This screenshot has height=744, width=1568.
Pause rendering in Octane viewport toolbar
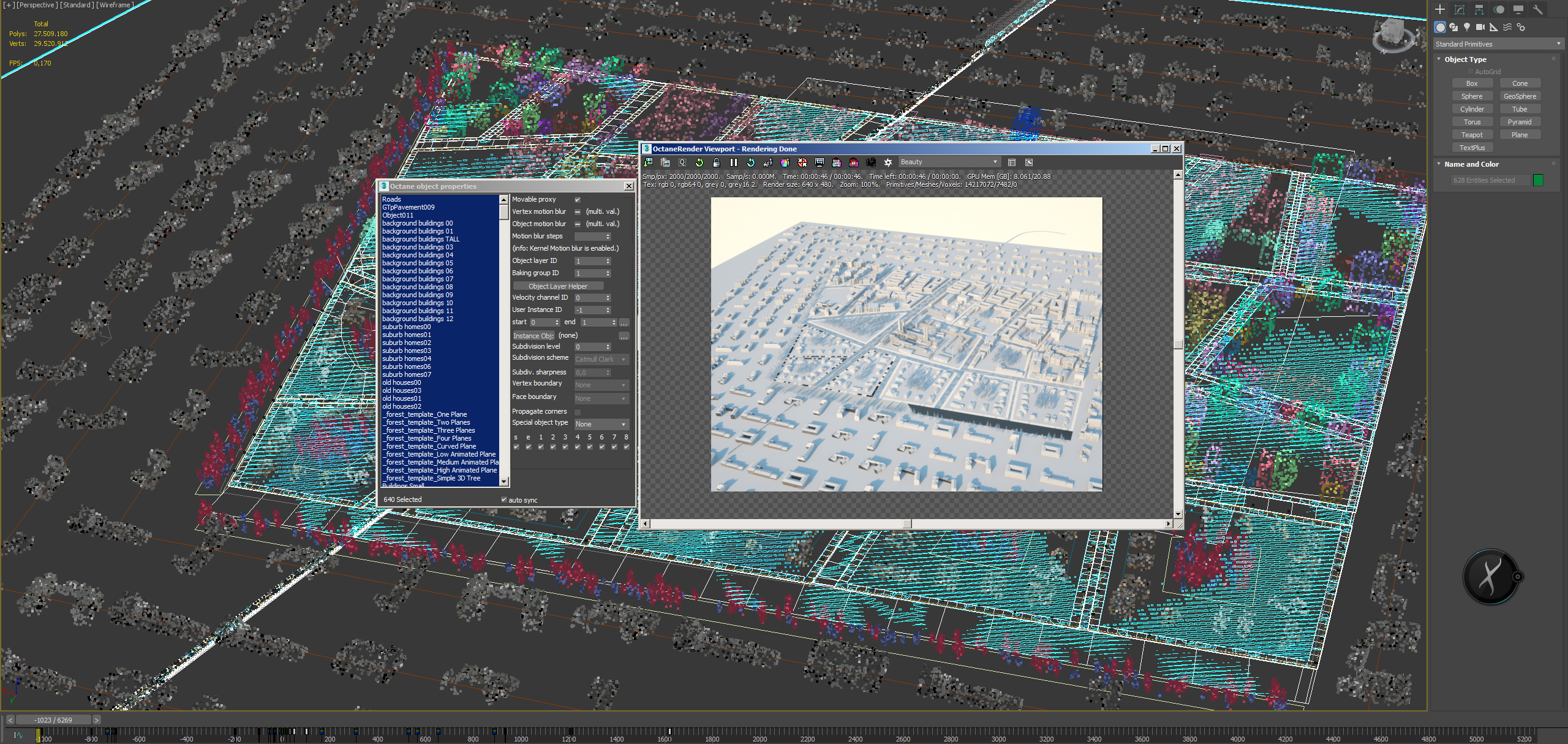click(x=733, y=162)
